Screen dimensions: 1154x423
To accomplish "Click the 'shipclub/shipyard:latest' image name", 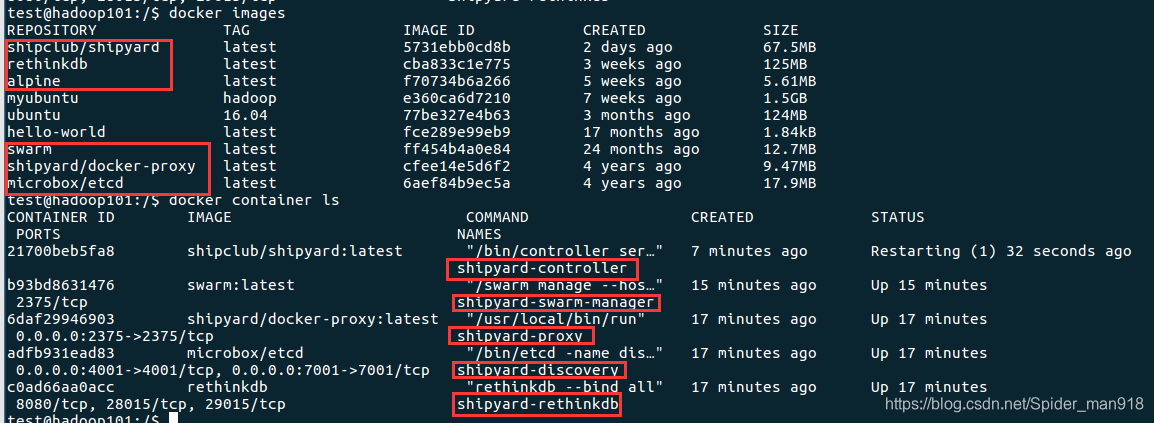I will tap(295, 251).
